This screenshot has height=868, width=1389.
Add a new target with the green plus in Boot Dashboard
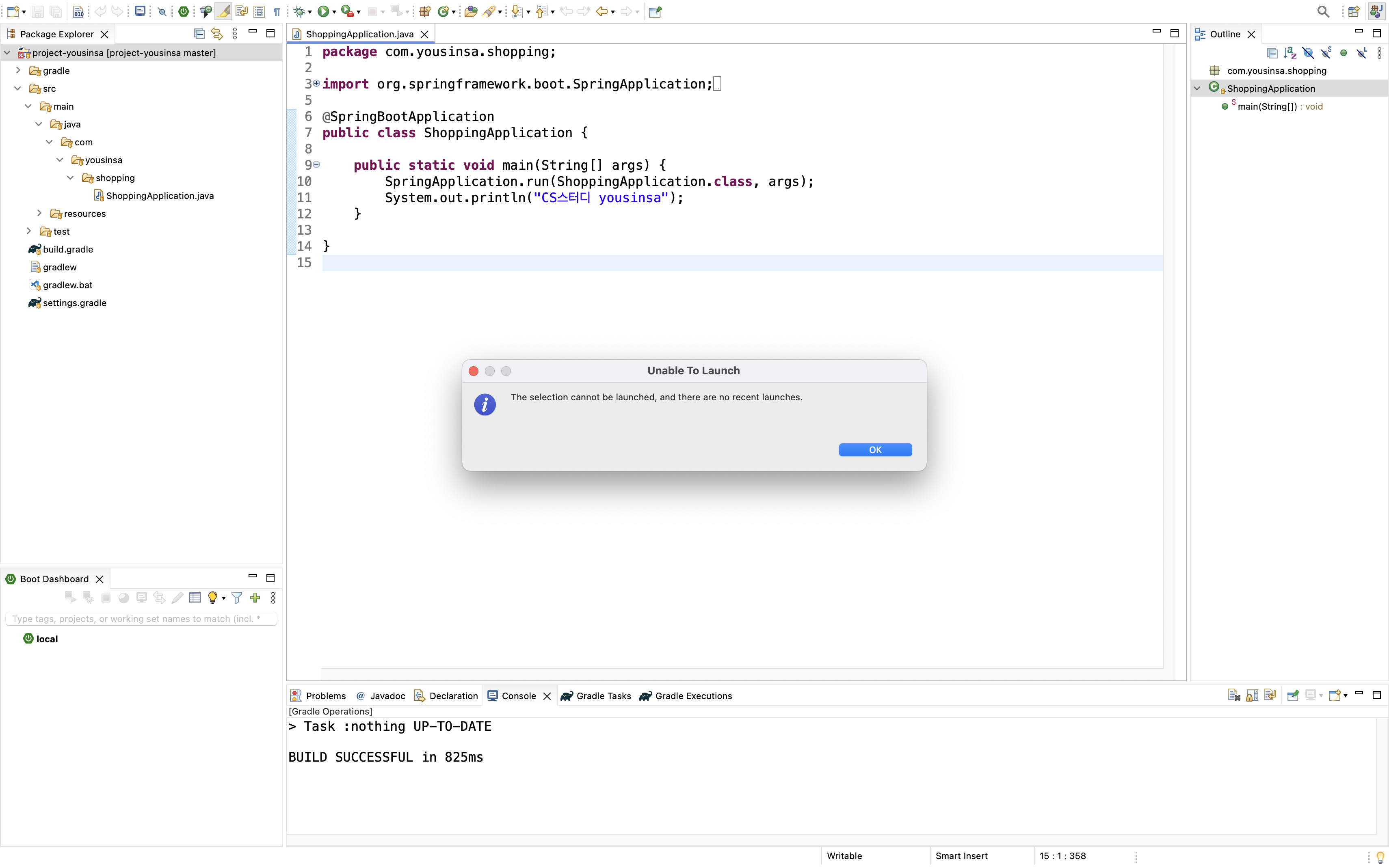tap(255, 598)
